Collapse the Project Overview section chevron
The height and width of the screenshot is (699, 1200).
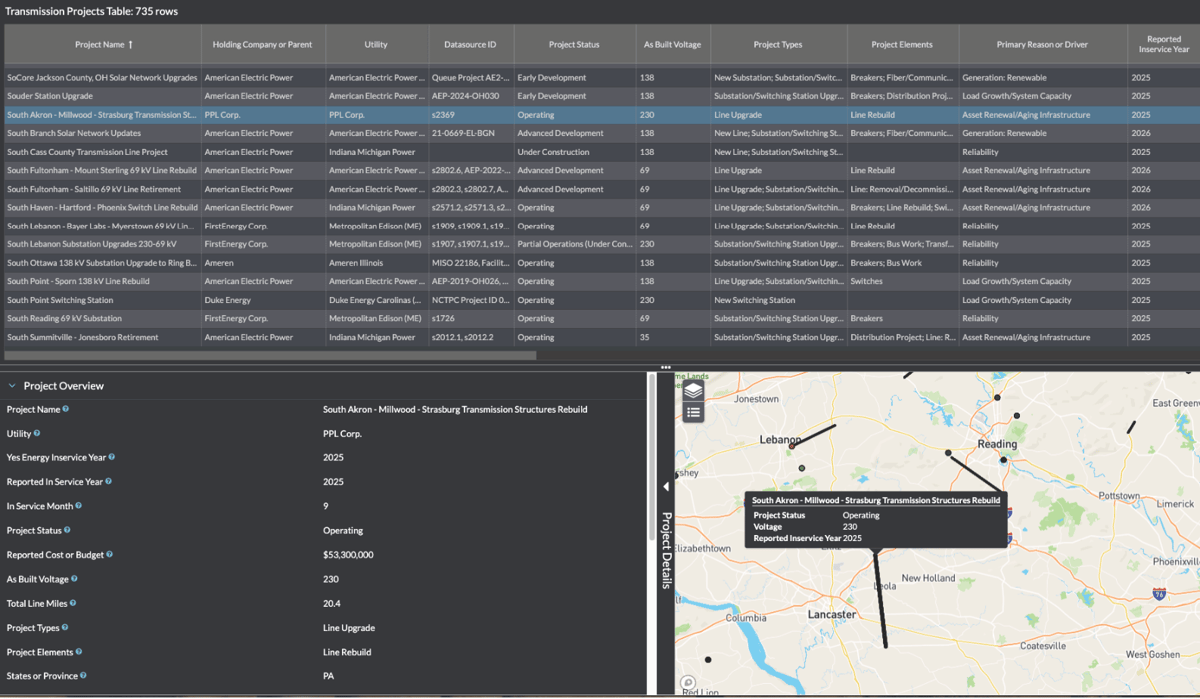point(12,386)
